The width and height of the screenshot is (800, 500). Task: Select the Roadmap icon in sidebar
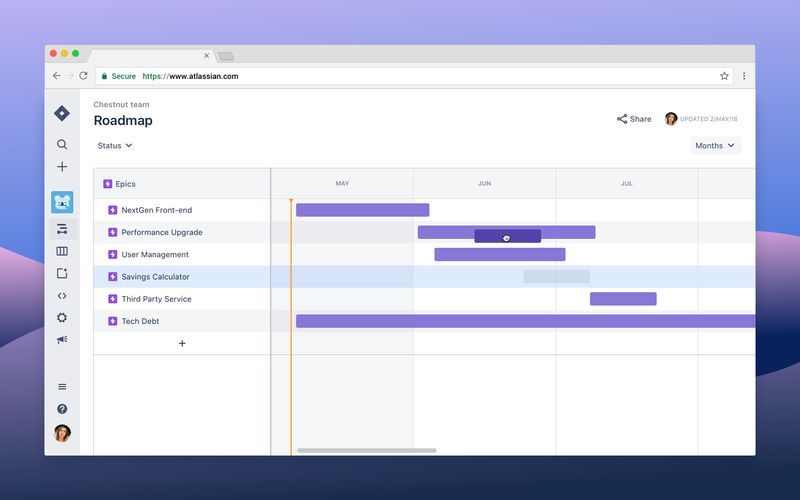click(62, 229)
